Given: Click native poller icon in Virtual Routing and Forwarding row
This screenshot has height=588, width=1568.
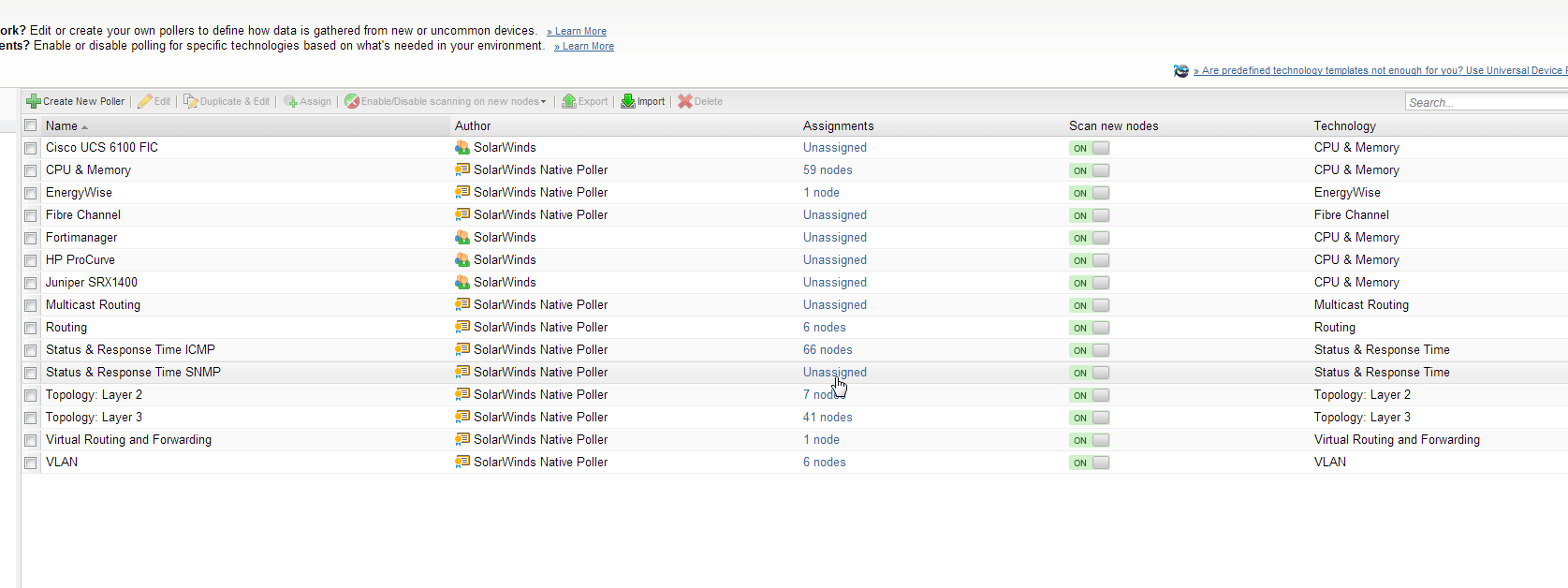Looking at the screenshot, I should (462, 439).
